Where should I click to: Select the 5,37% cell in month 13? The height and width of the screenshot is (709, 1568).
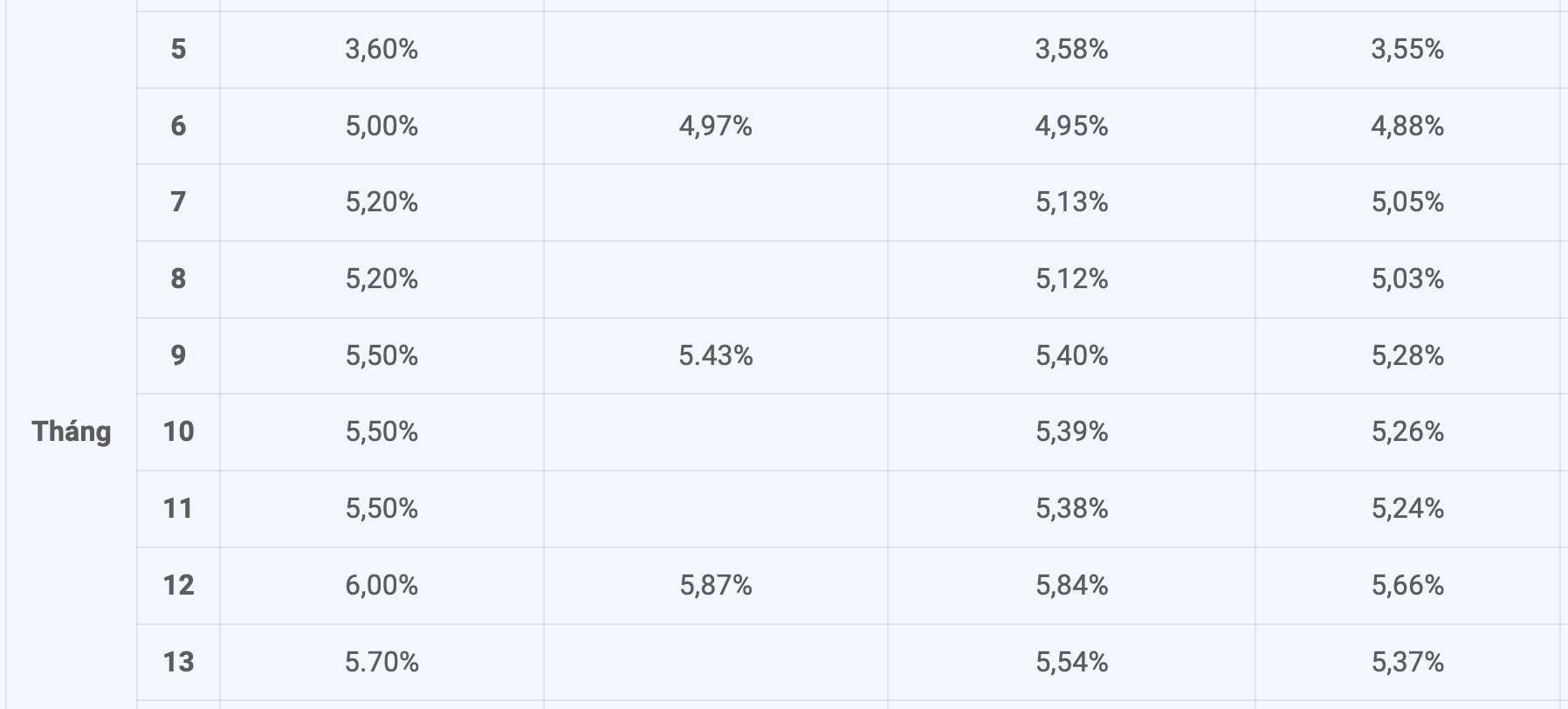1407,662
